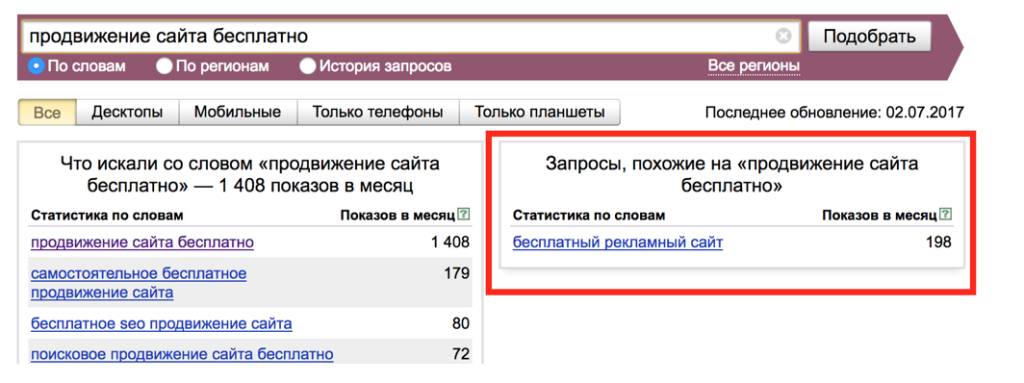
Task: Open 'продвижение сайта бесплатно' query link
Action: (x=142, y=242)
